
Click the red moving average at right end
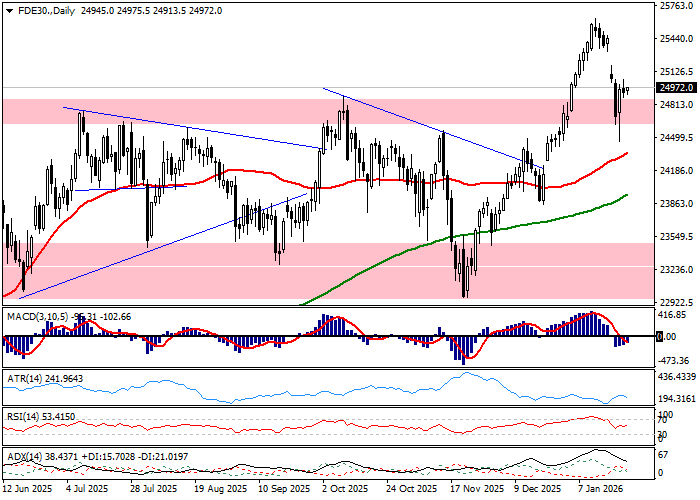click(x=622, y=155)
